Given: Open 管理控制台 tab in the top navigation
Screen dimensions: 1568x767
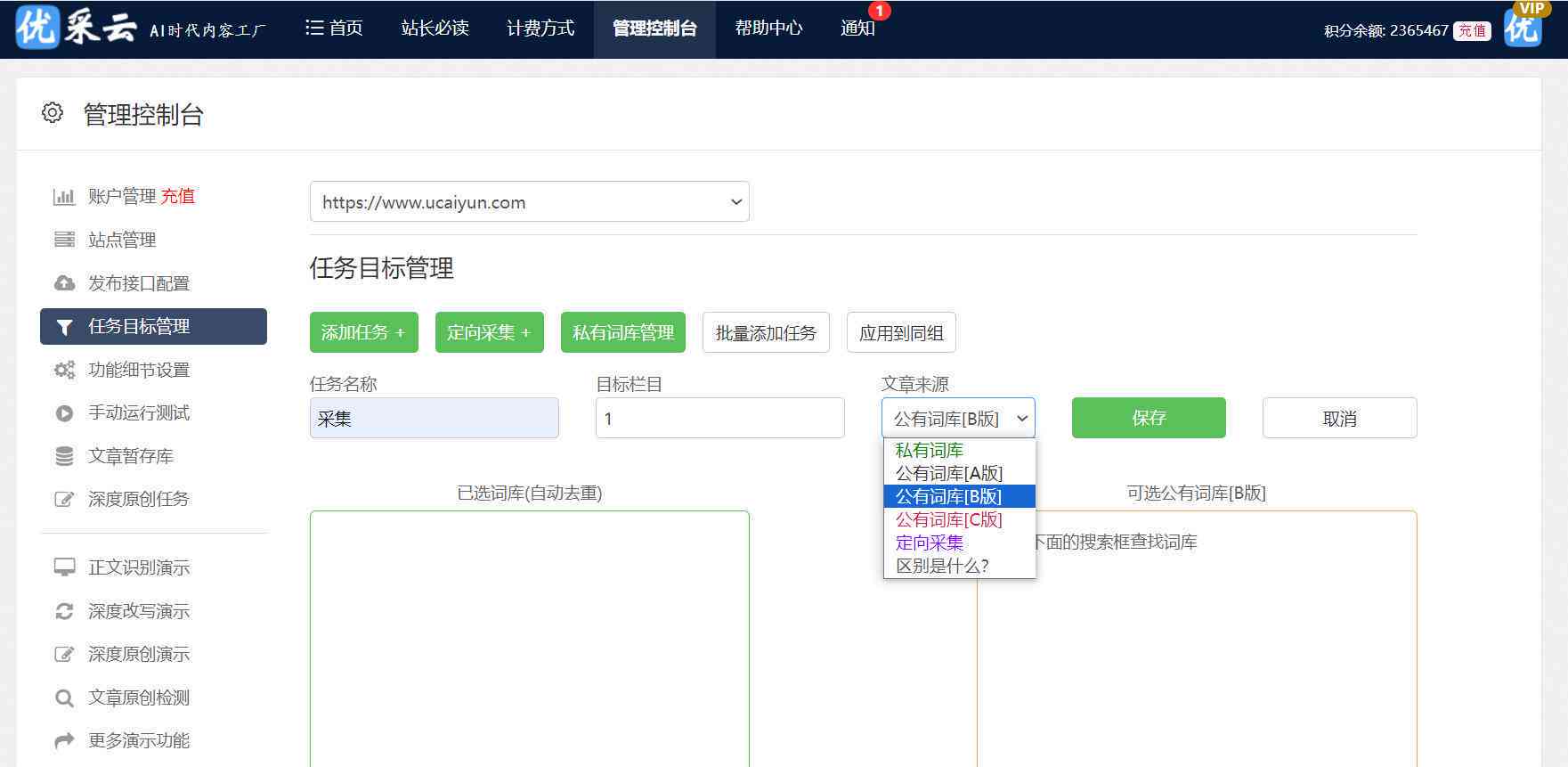Looking at the screenshot, I should (x=654, y=29).
